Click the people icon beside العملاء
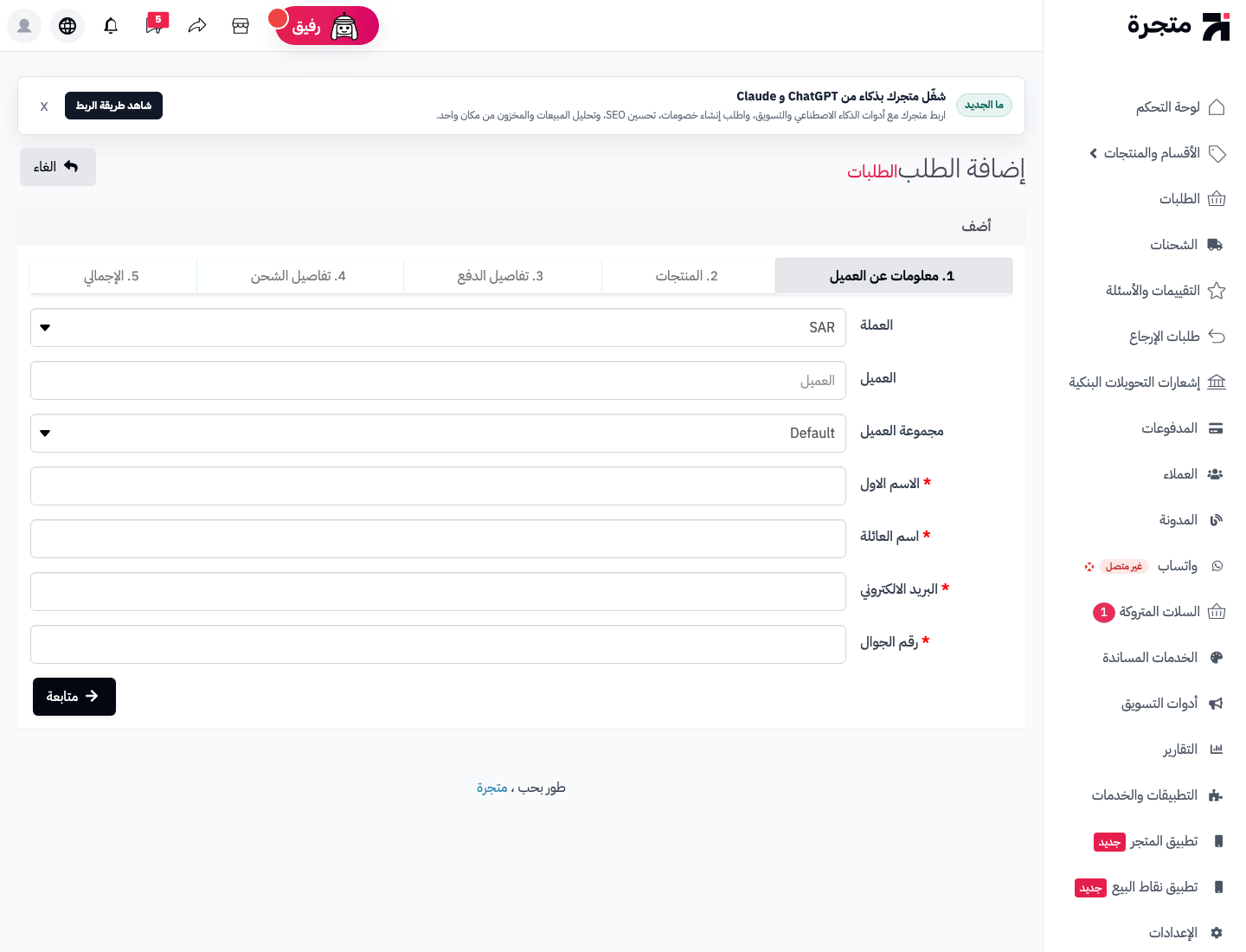 [x=1216, y=474]
